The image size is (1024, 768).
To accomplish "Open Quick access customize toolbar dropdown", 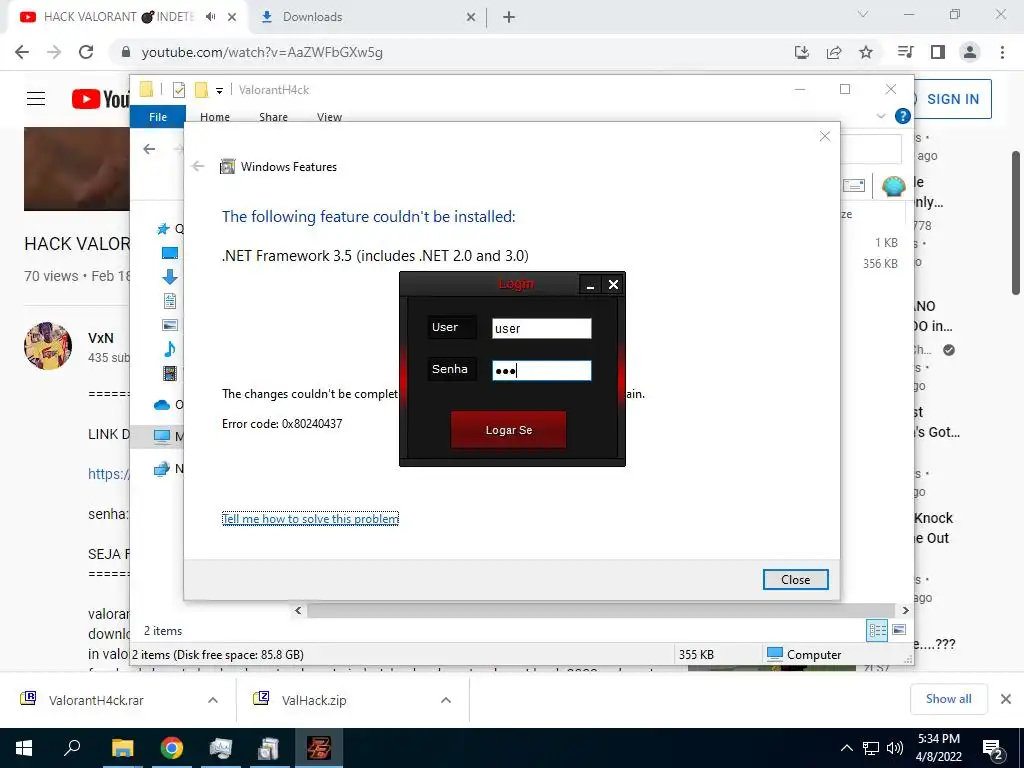I will pos(219,90).
